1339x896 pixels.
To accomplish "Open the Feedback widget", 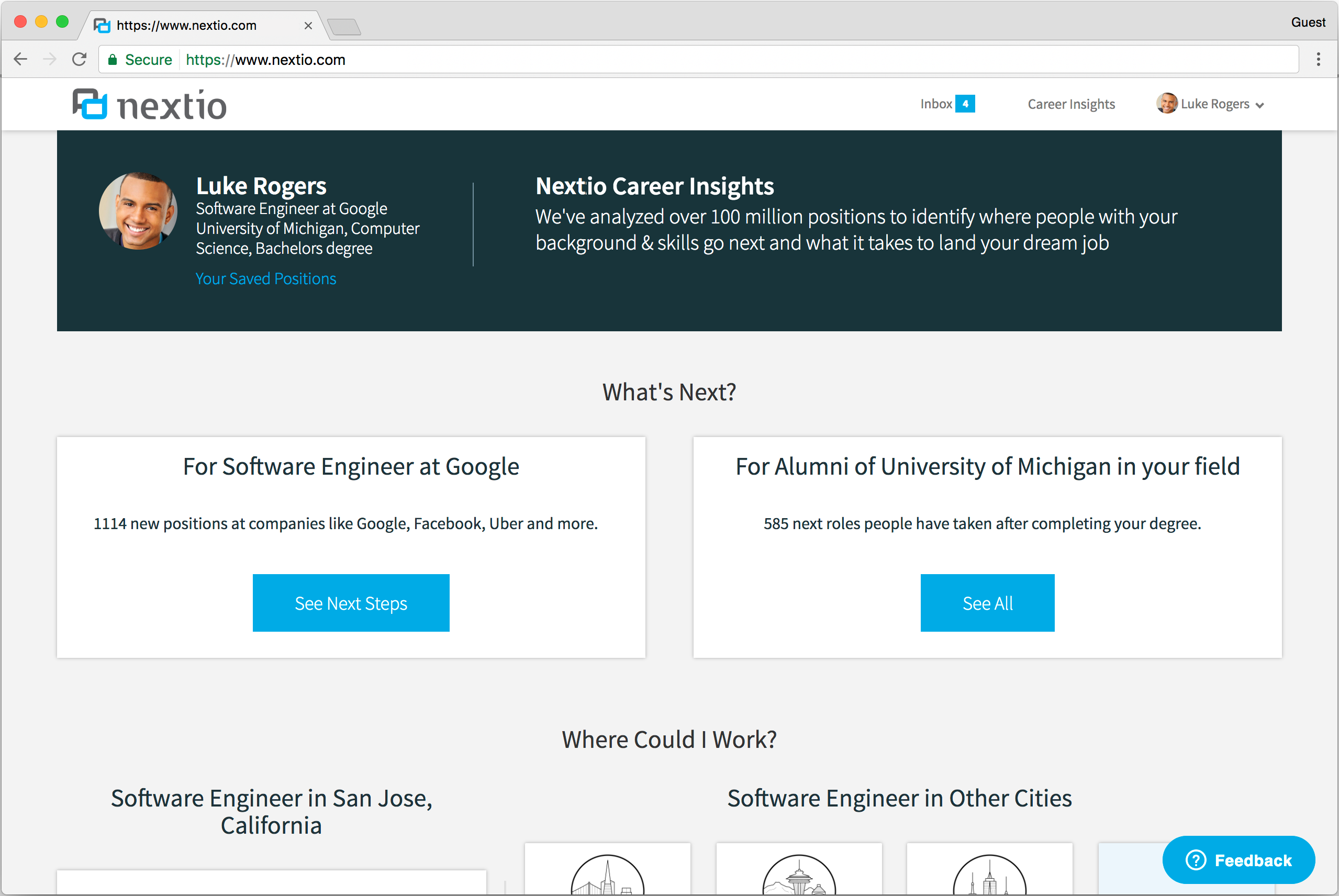I will click(1238, 860).
